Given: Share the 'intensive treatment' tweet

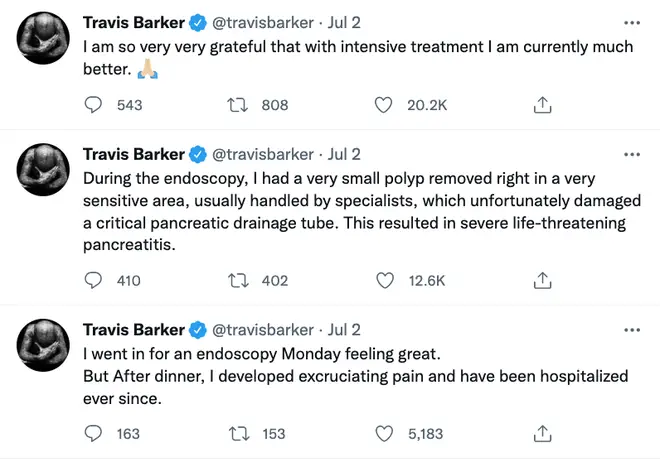Looking at the screenshot, I should coord(542,105).
